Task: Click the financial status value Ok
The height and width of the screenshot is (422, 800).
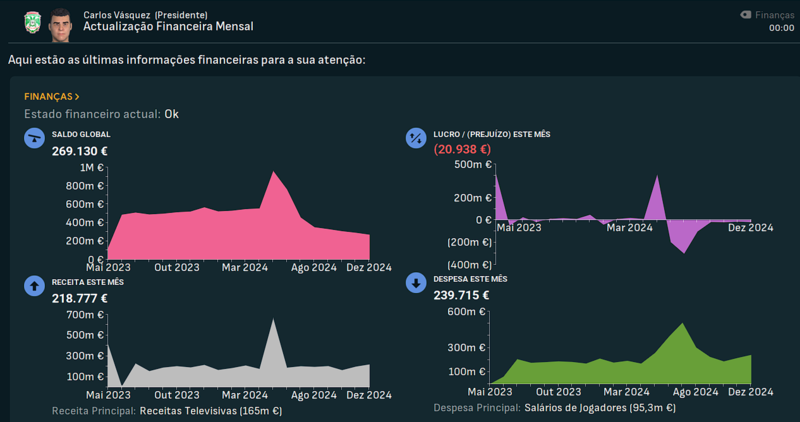Action: [171, 114]
